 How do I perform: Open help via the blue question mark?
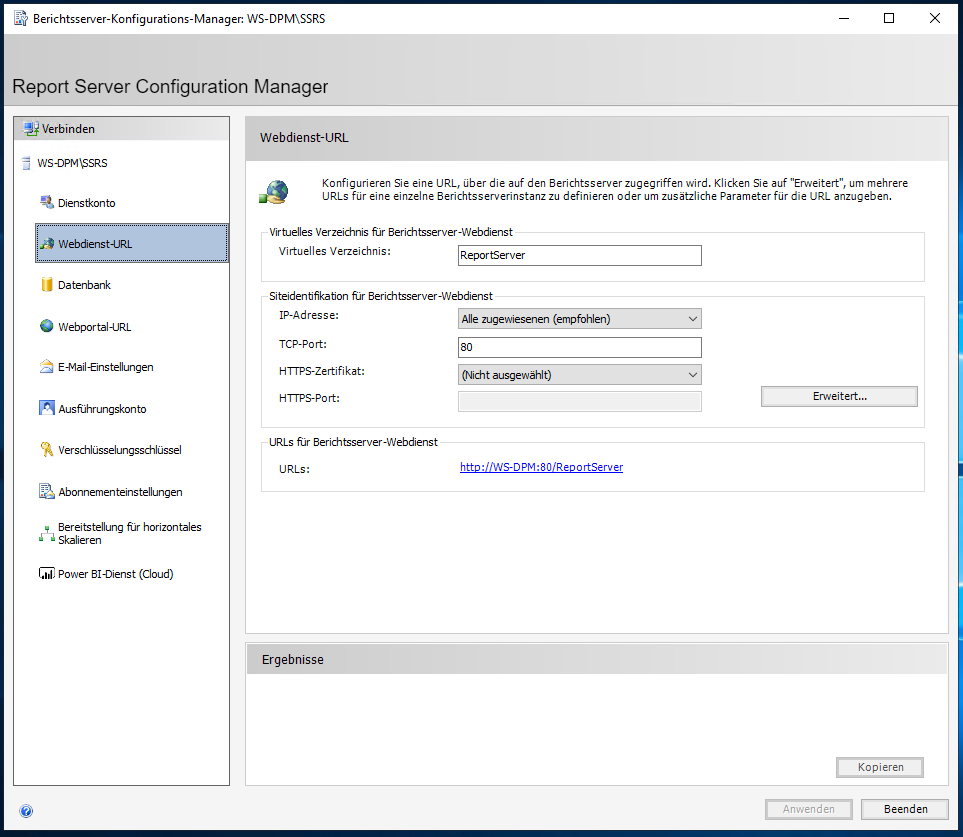pos(26,811)
